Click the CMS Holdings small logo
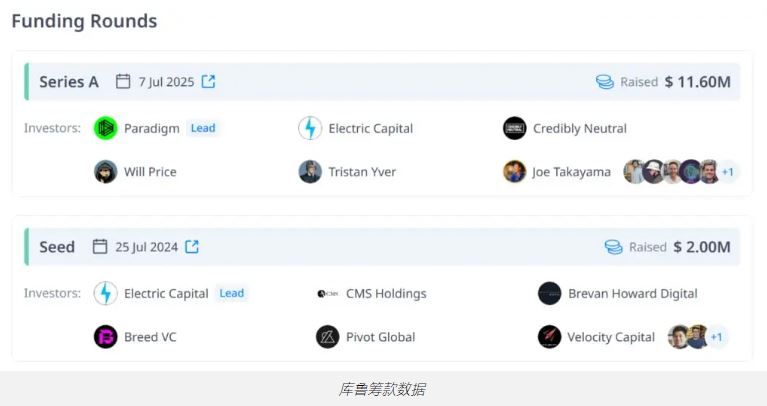 pos(328,293)
